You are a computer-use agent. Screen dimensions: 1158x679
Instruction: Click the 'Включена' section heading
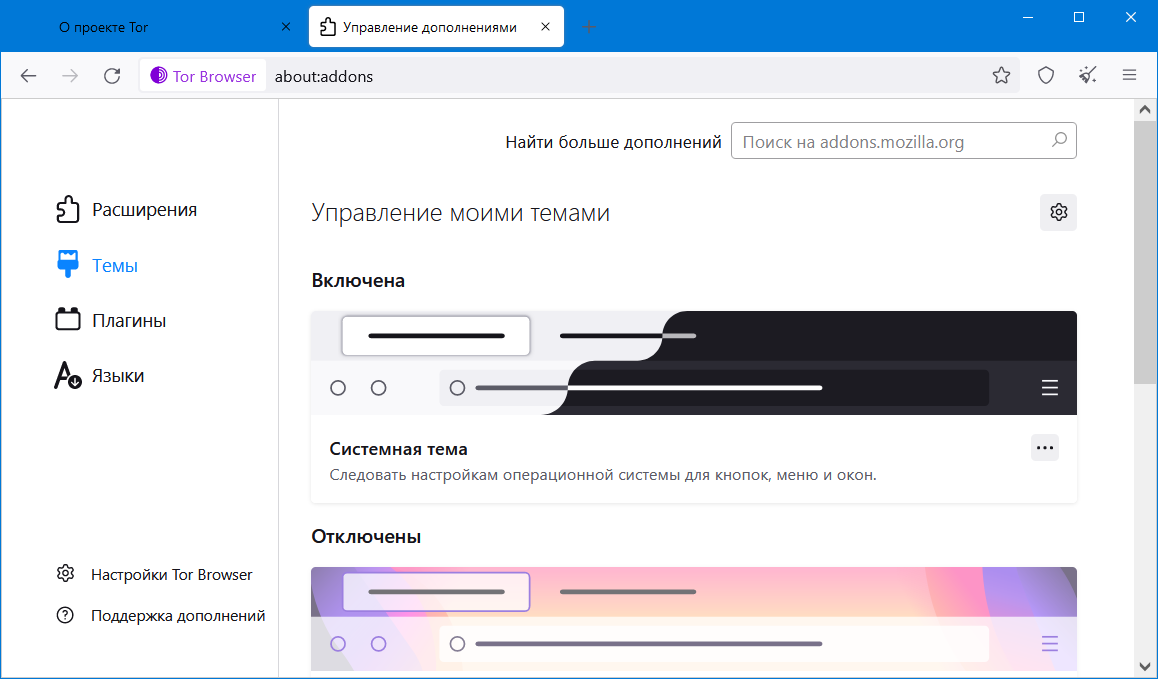click(358, 281)
